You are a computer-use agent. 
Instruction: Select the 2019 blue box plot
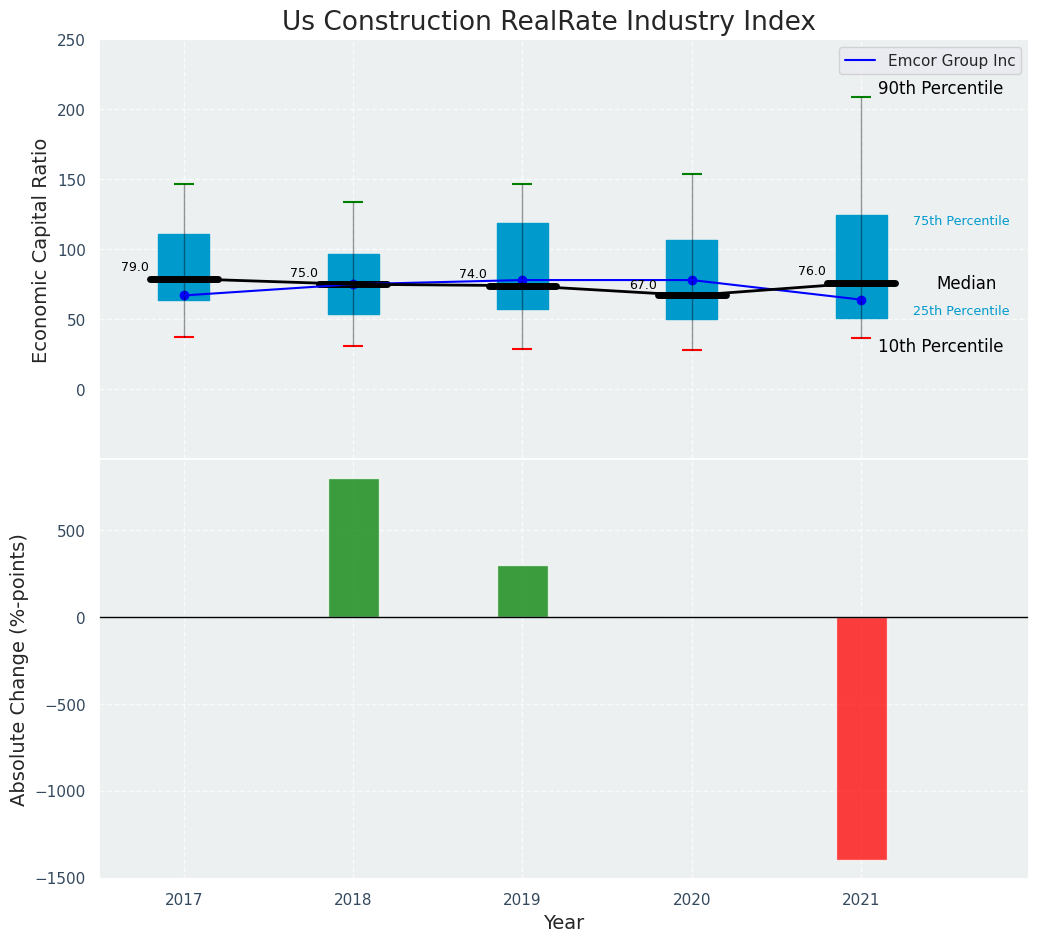click(x=522, y=250)
